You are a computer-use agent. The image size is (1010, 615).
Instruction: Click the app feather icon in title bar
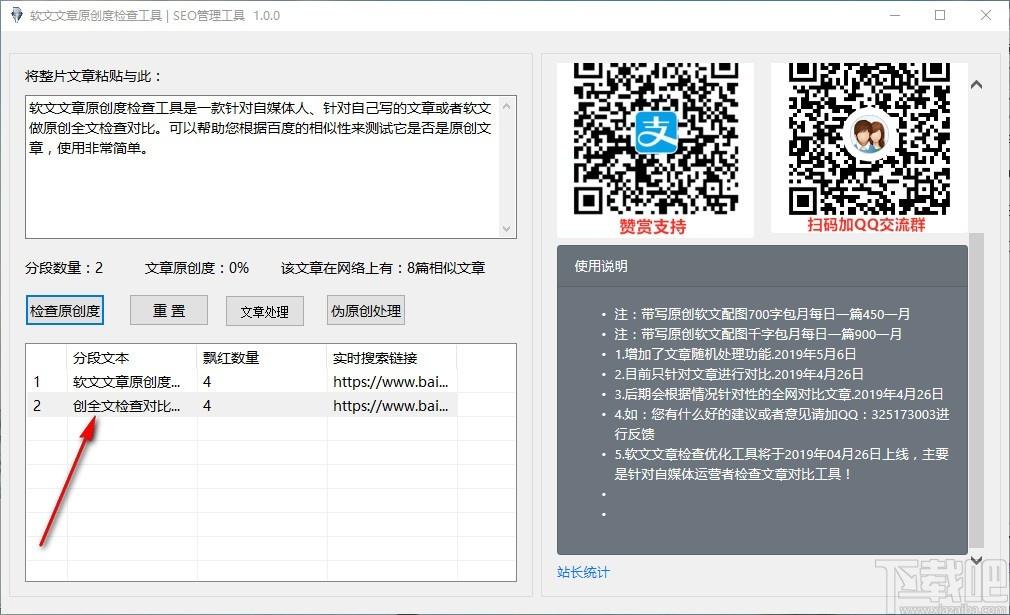click(x=16, y=15)
